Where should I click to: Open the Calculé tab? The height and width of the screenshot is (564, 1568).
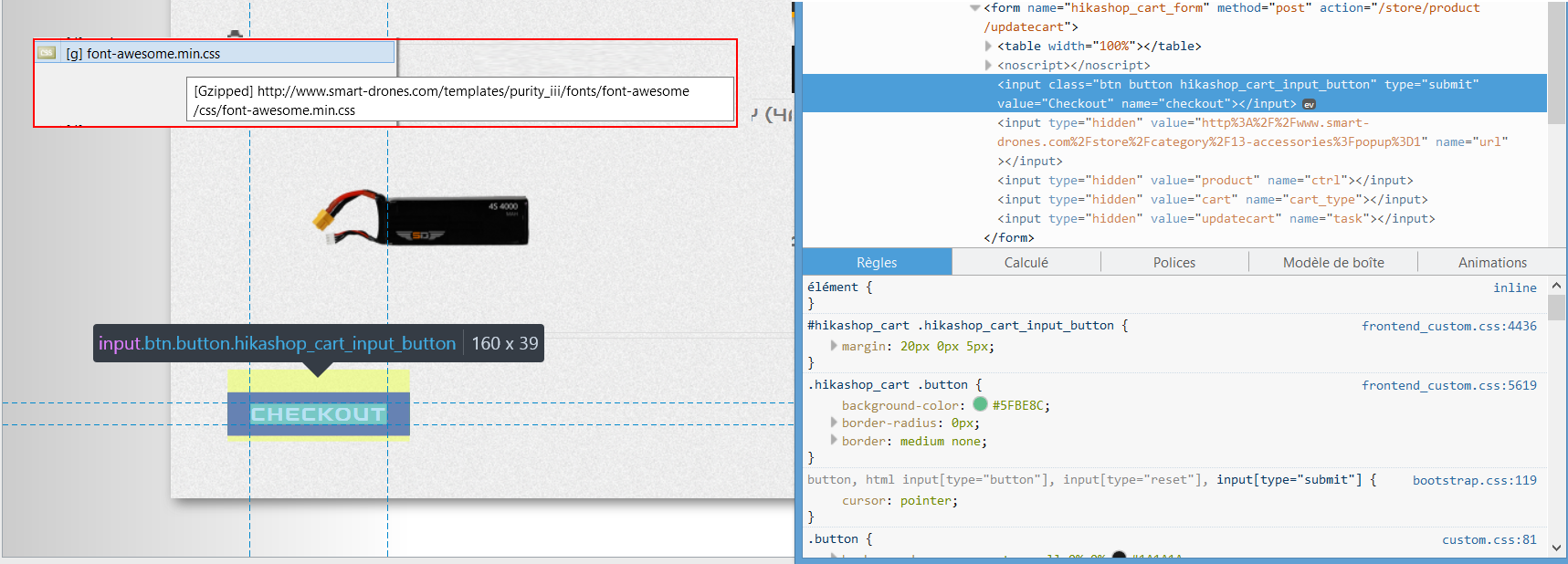[1026, 262]
